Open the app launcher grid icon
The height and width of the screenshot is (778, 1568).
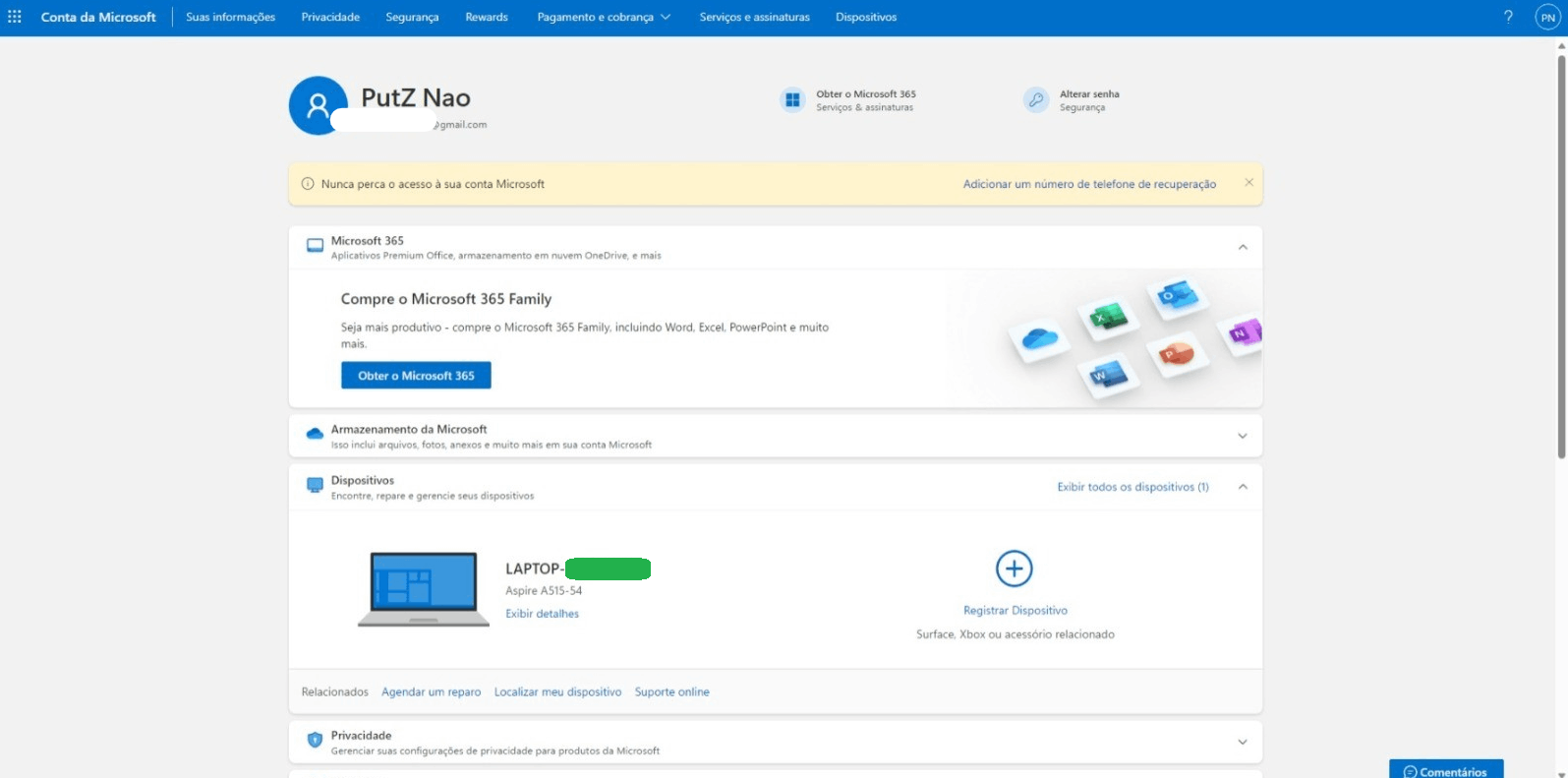click(x=15, y=17)
